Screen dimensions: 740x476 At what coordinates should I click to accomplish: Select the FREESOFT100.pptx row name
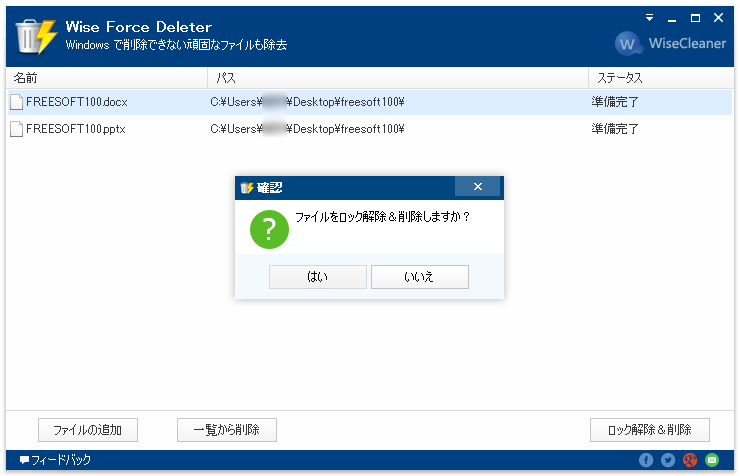click(x=76, y=129)
